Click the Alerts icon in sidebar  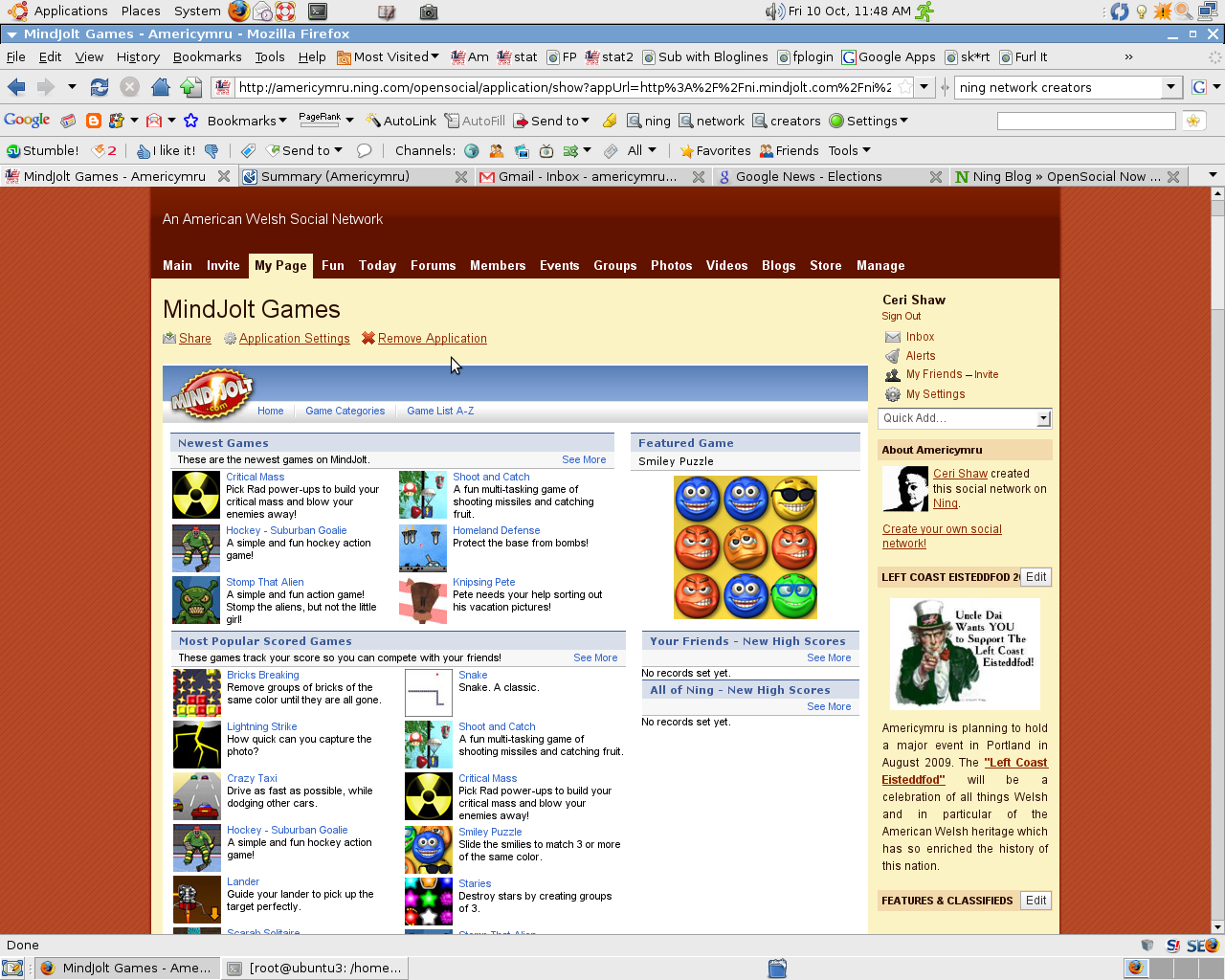(893, 356)
